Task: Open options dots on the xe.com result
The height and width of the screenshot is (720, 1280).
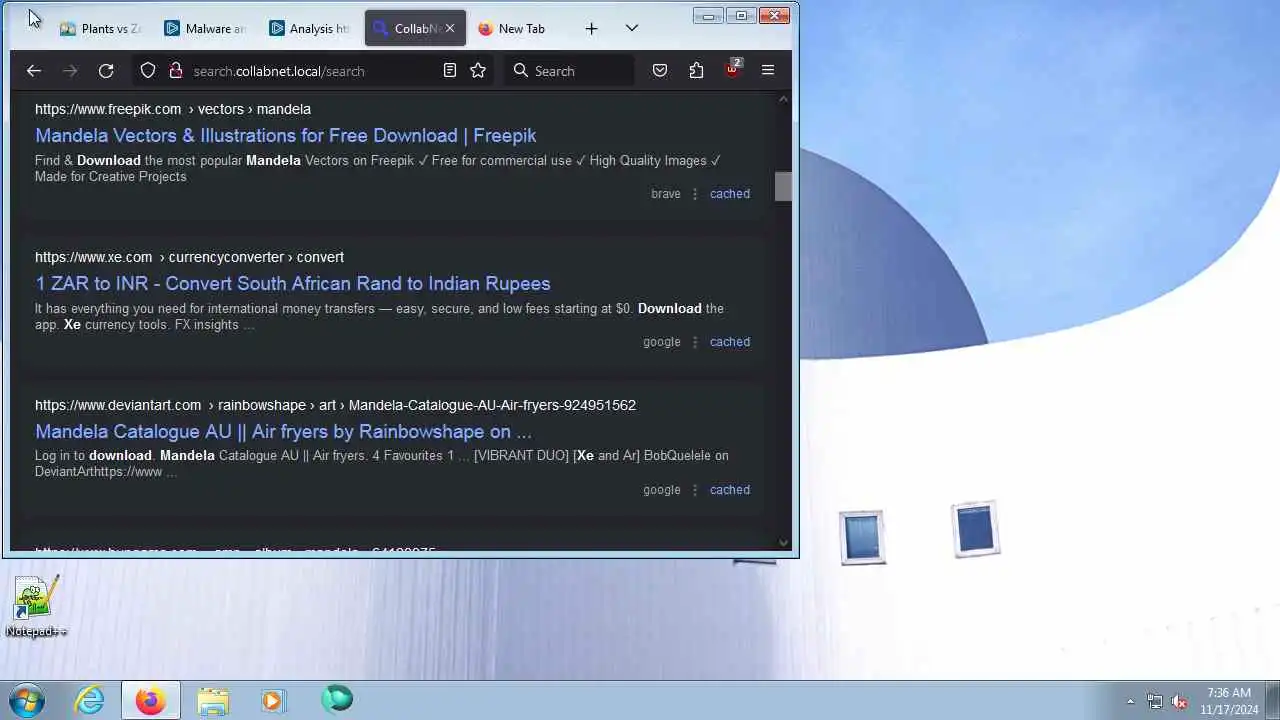Action: pos(695,342)
